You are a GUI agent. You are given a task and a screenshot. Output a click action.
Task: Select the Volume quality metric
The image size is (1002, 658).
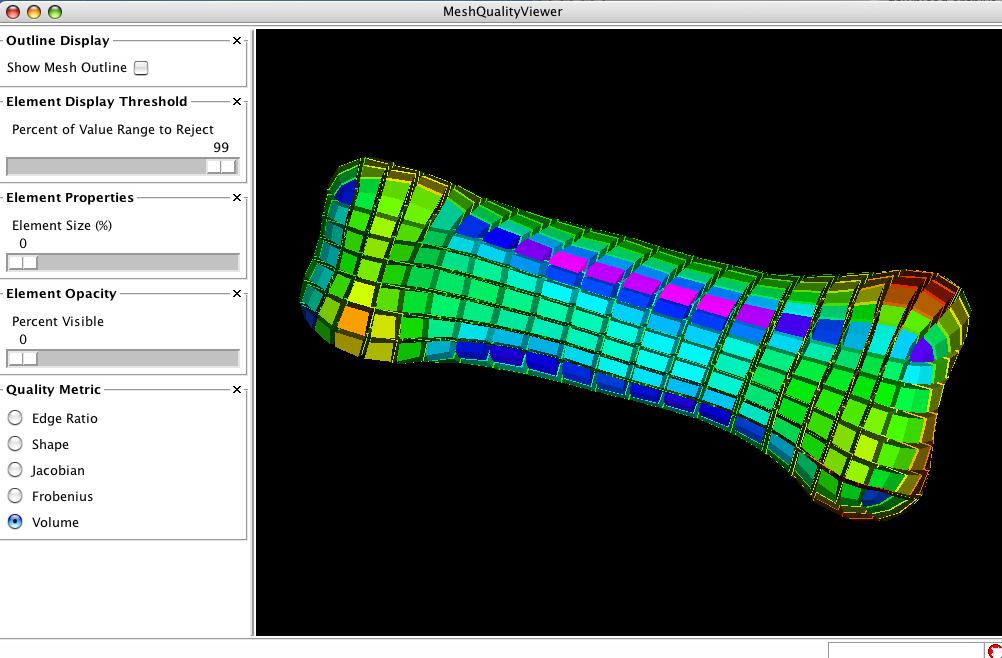[15, 521]
